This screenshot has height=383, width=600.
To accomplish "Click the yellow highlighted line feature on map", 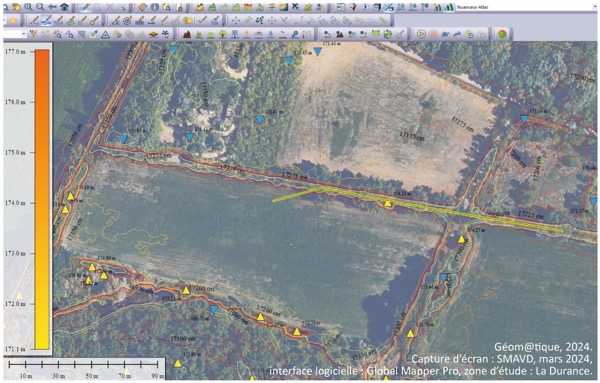I will (417, 207).
